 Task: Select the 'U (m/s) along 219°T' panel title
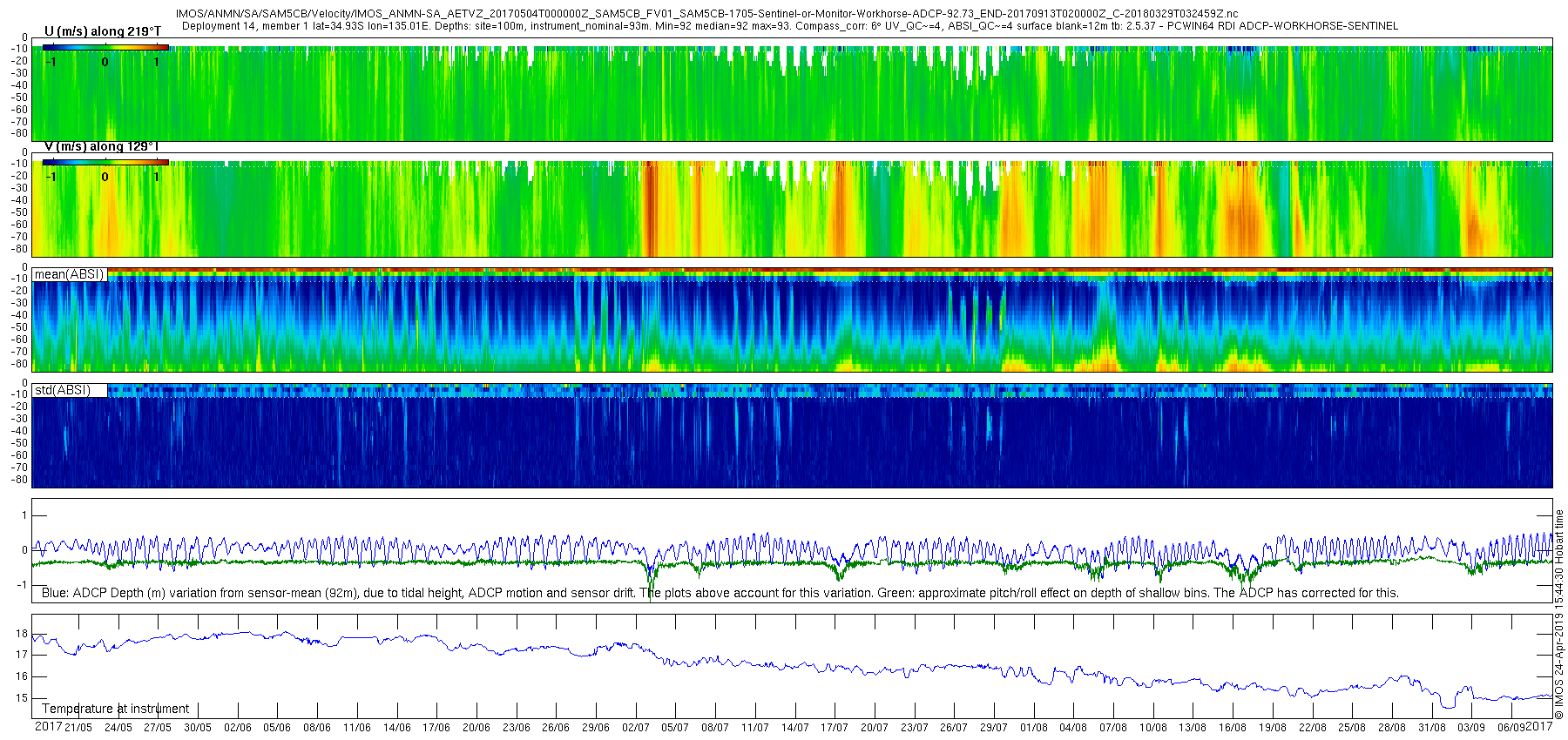pyautogui.click(x=103, y=31)
